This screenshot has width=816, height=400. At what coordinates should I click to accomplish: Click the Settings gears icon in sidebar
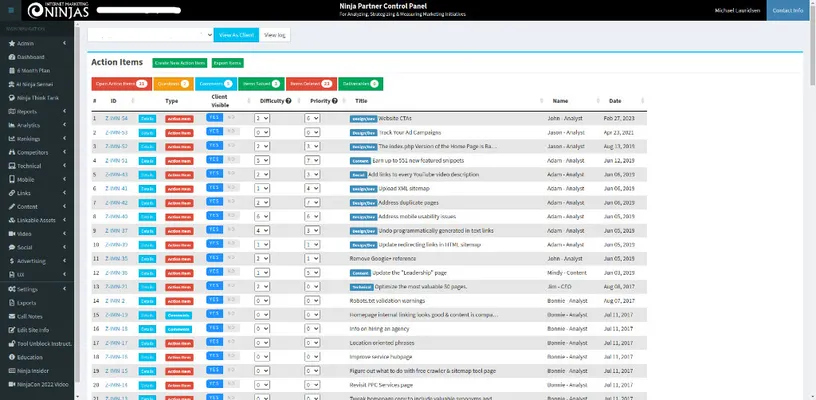click(x=10, y=288)
